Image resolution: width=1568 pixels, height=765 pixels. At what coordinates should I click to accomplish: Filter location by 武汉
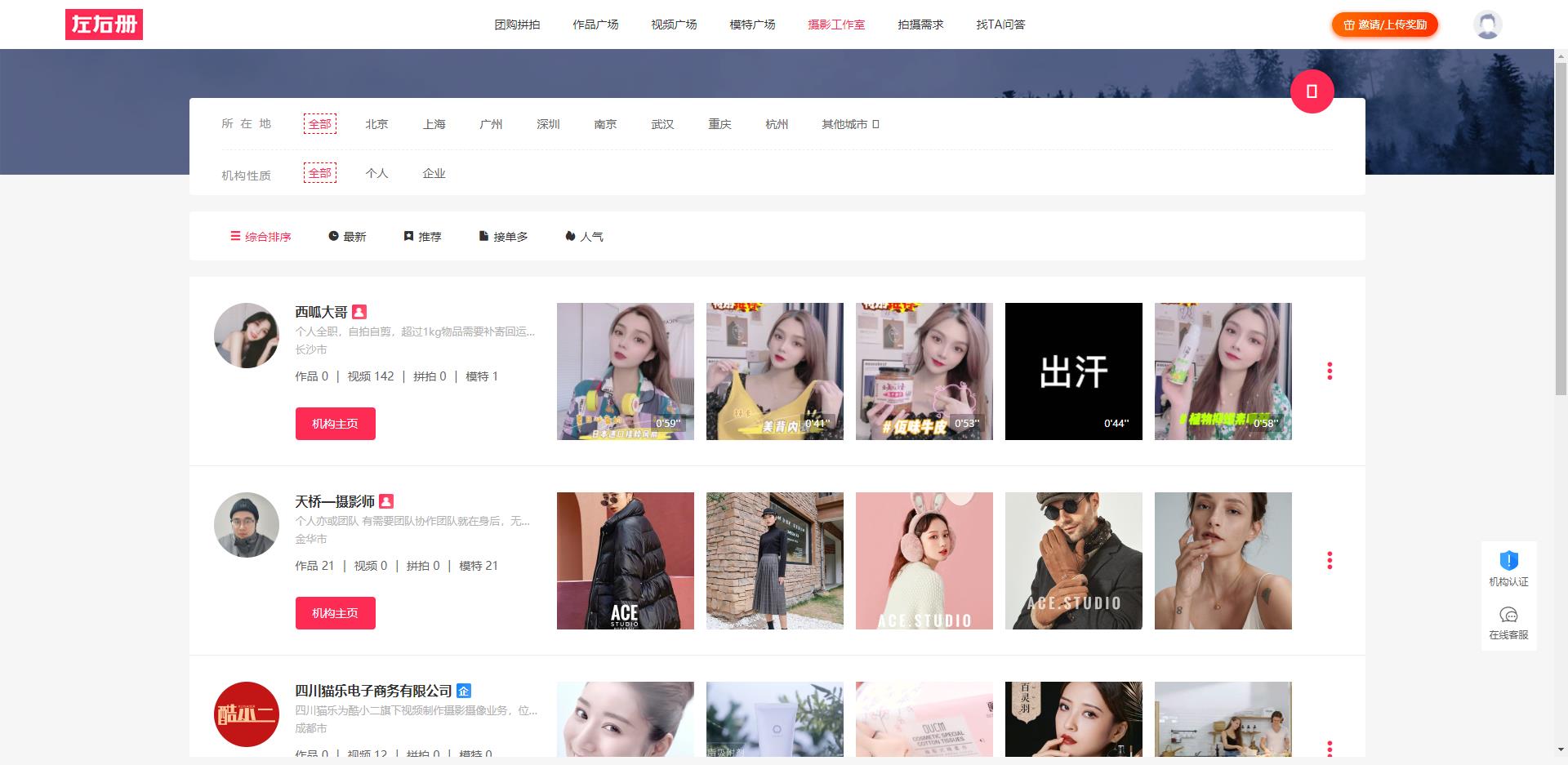pos(662,124)
